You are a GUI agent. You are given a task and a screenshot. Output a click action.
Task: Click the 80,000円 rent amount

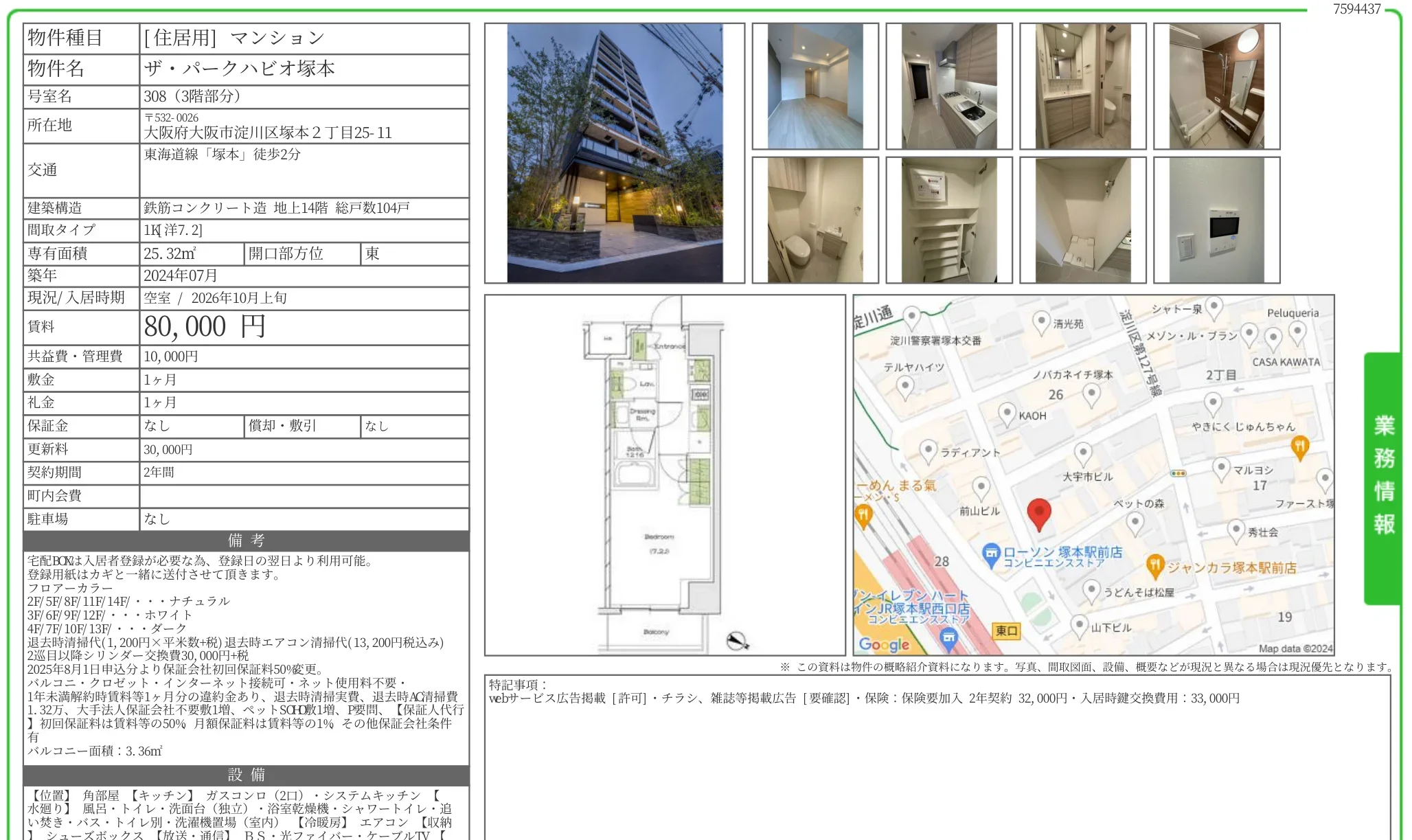(205, 327)
